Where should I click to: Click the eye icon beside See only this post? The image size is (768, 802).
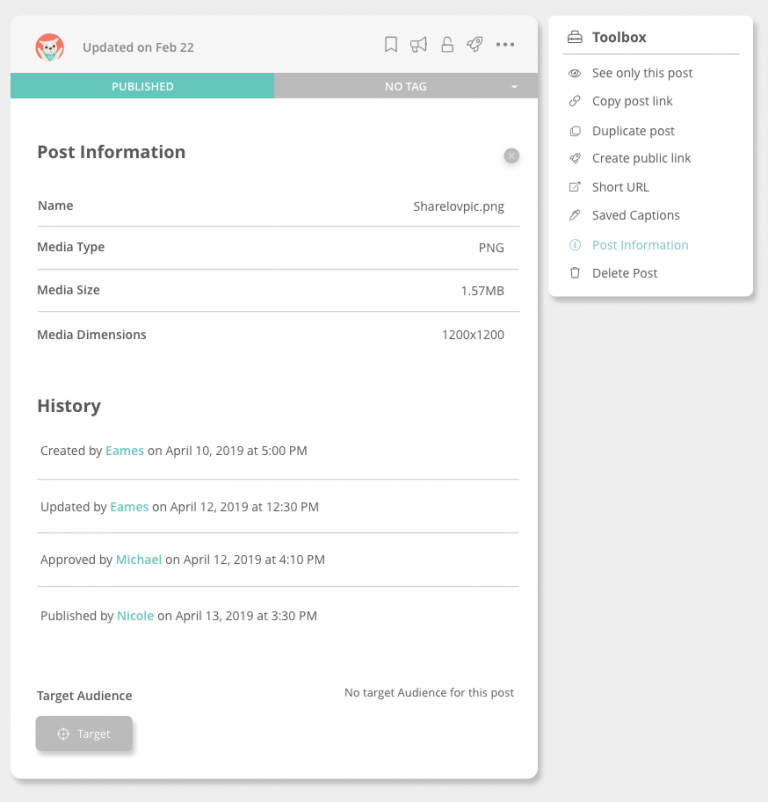tap(575, 73)
